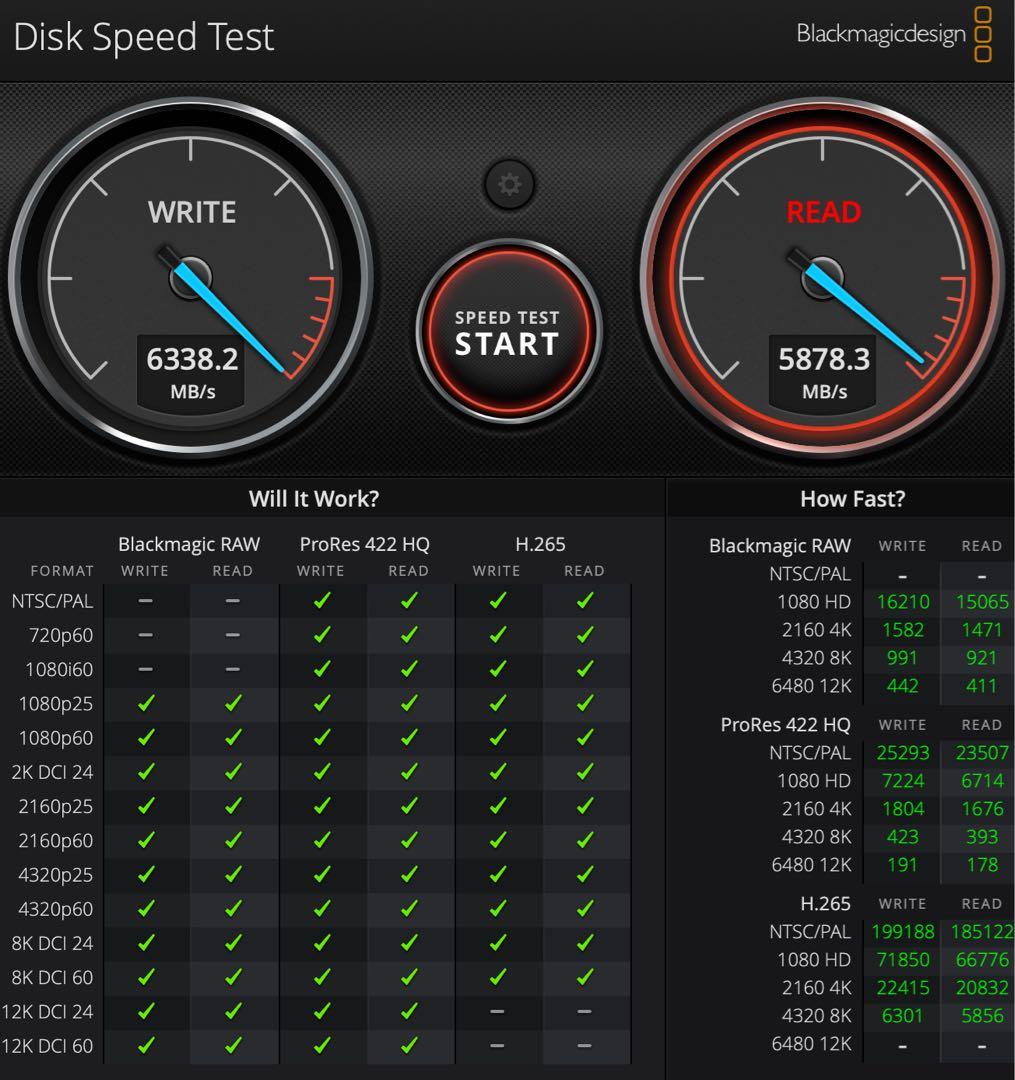This screenshot has width=1015, height=1080.
Task: Click the ProRes 422 HQ 1080 HD read value 6714
Action: (x=981, y=781)
